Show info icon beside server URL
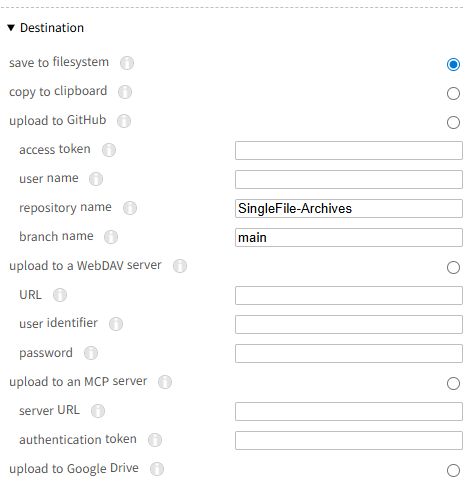This screenshot has height=482, width=471. [98, 411]
